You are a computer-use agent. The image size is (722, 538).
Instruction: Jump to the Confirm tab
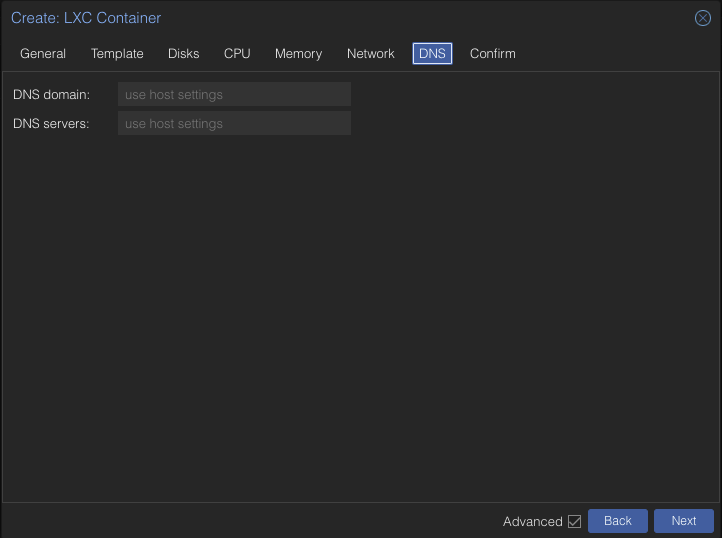[492, 54]
